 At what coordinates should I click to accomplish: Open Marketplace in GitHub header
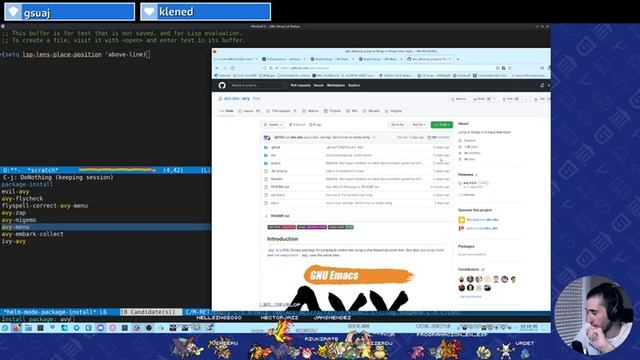[336, 85]
